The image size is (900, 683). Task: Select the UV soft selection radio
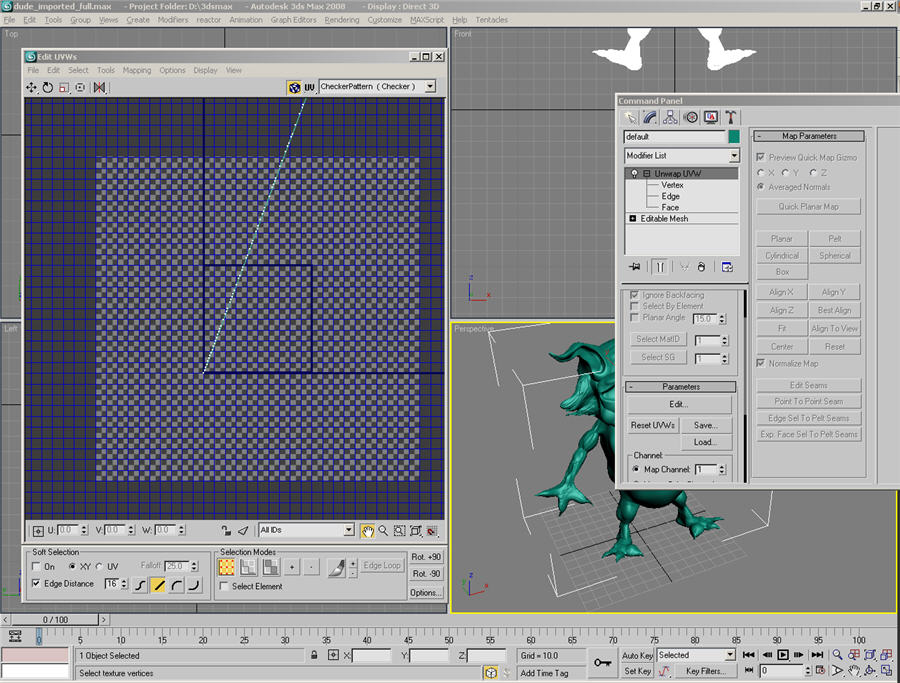pos(99,566)
